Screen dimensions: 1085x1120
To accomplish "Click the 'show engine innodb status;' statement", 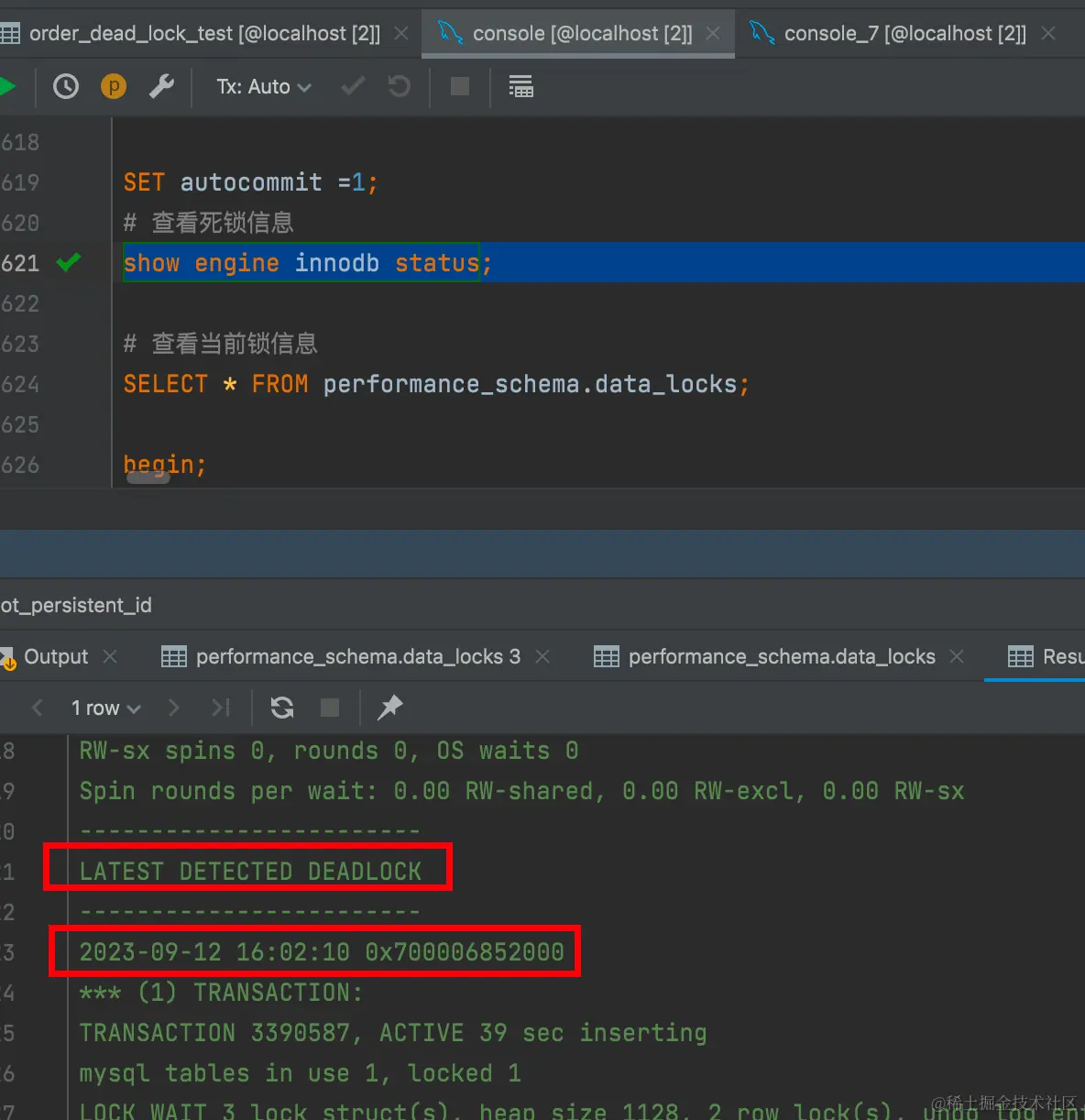I will point(307,263).
